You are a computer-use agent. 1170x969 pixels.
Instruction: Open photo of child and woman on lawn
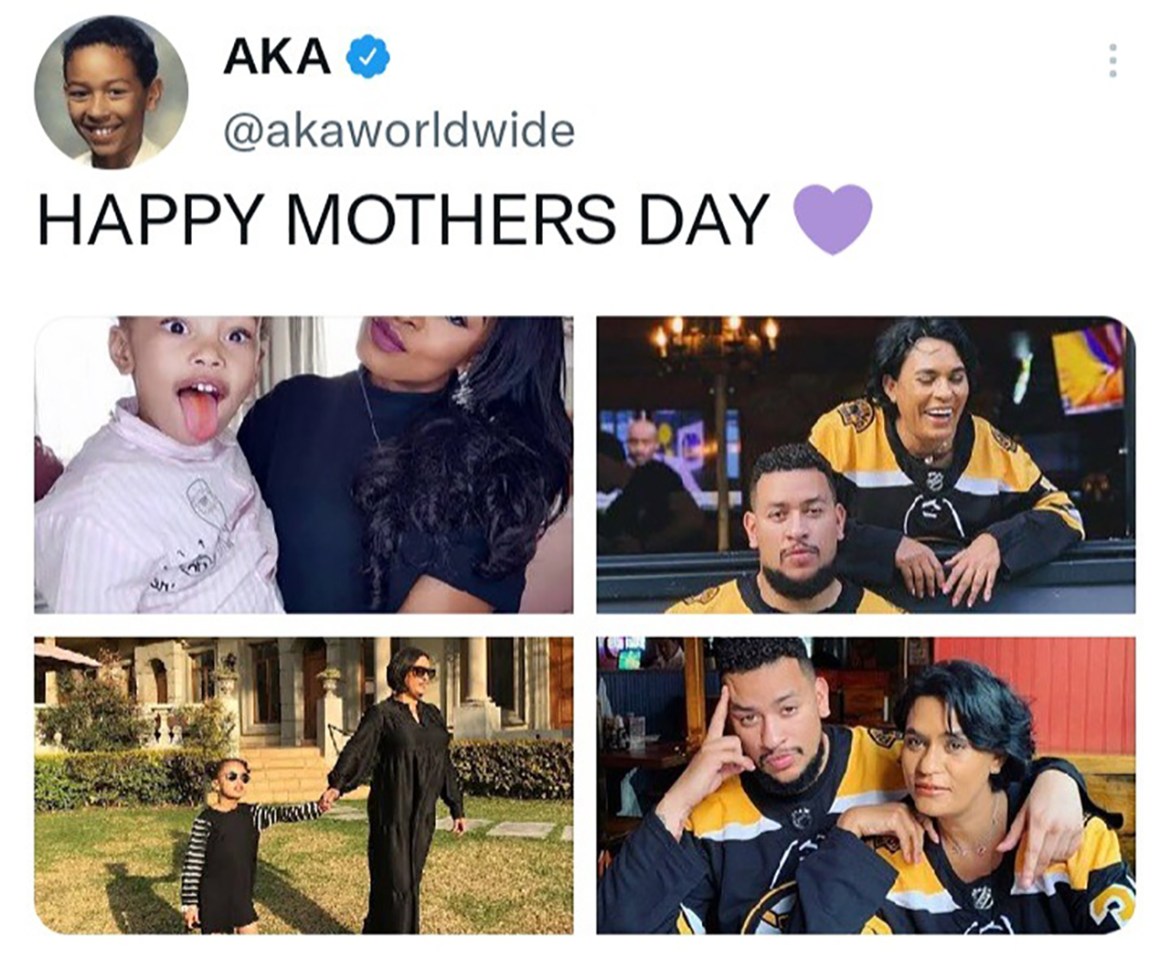(x=304, y=785)
